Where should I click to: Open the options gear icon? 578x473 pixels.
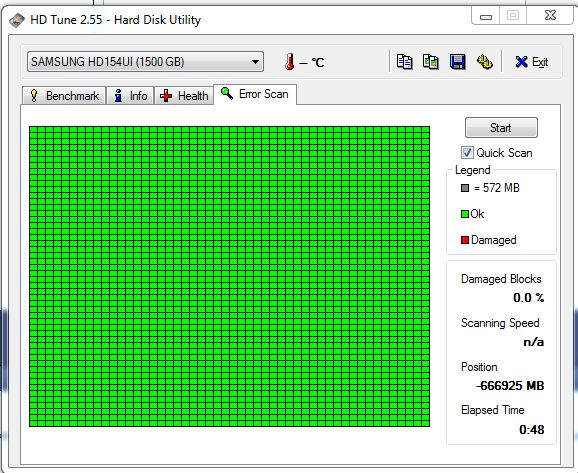coord(484,62)
